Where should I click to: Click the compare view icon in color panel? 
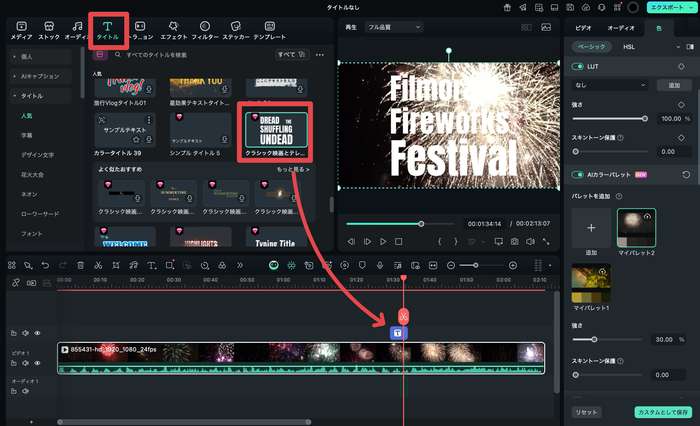click(690, 47)
